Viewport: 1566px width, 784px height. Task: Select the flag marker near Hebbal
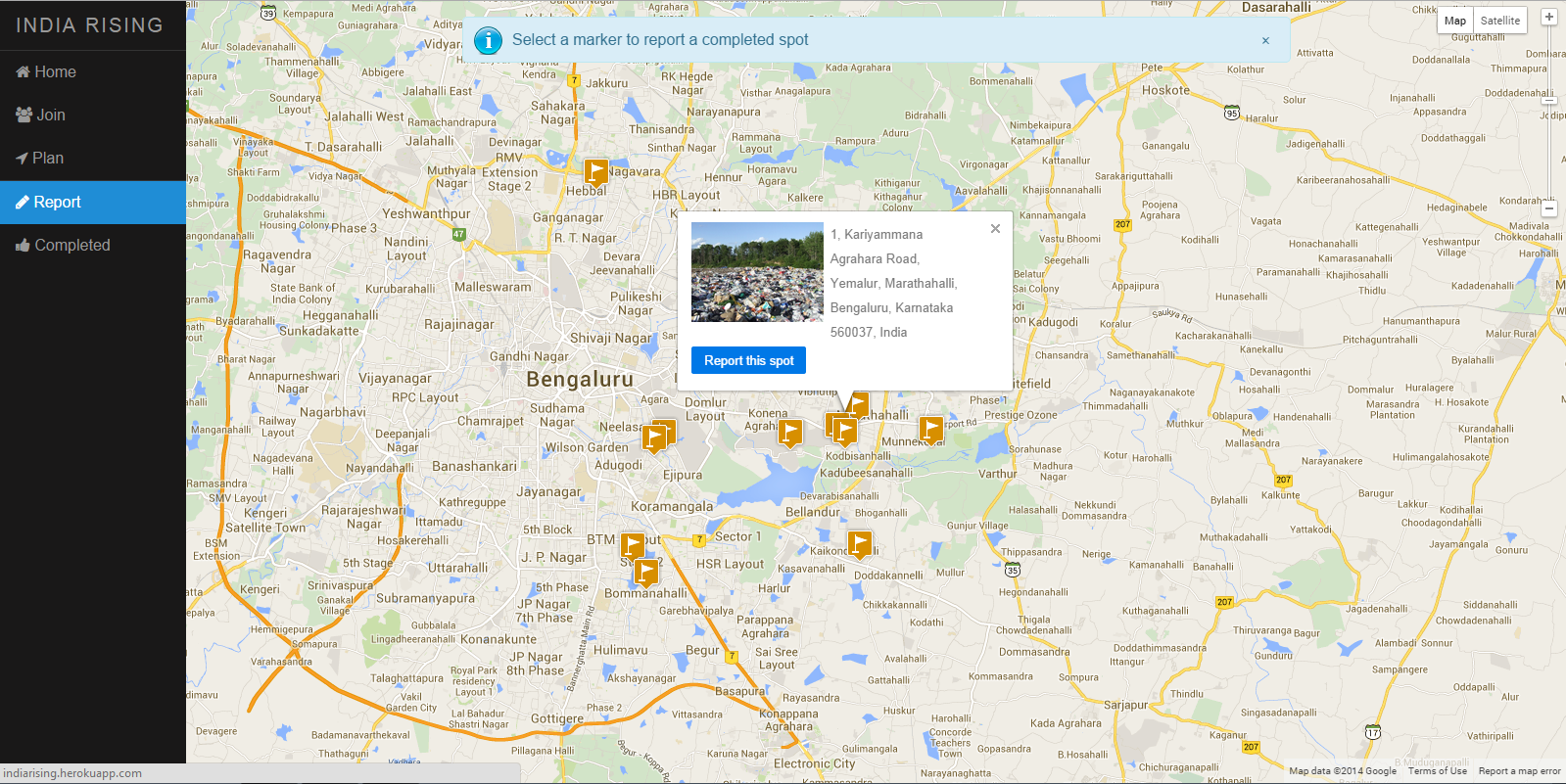pos(595,173)
